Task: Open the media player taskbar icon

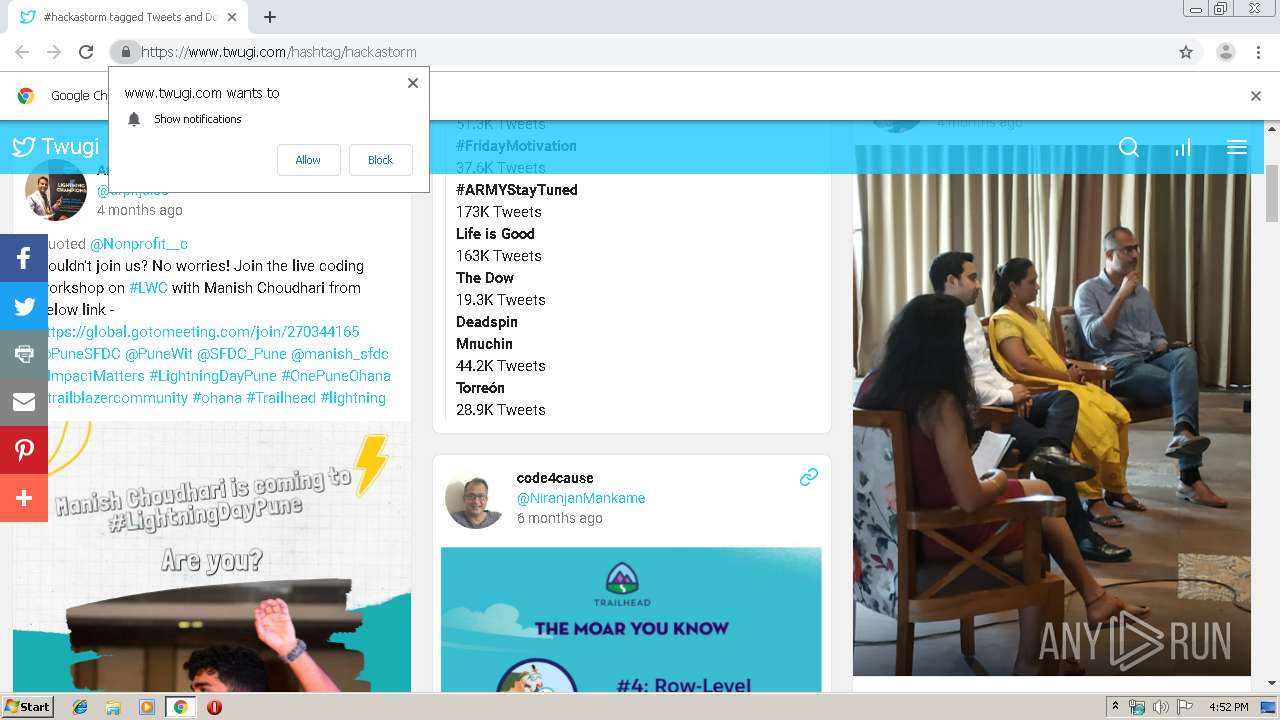Action: click(147, 707)
